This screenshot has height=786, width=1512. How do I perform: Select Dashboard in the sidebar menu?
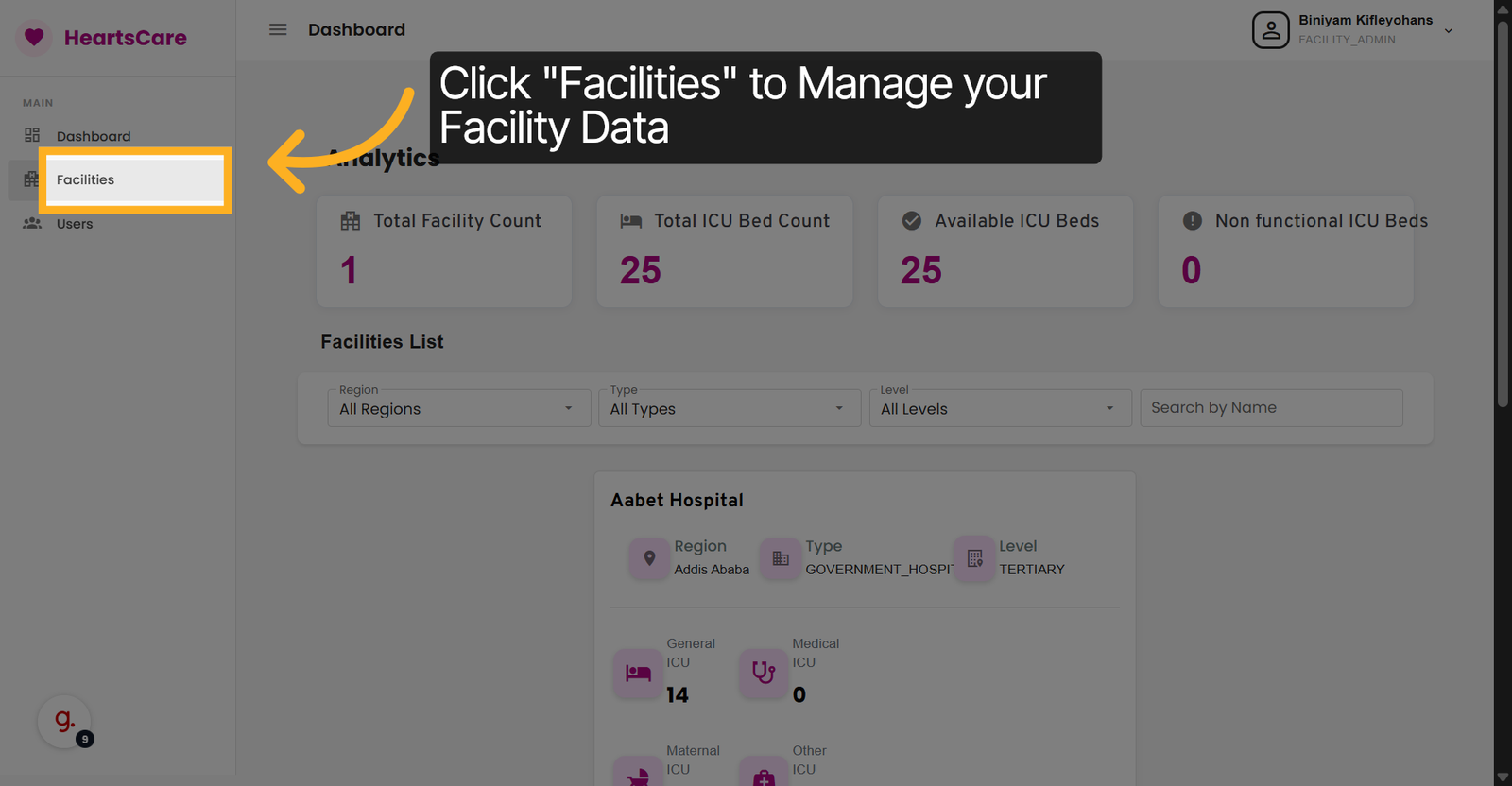click(93, 136)
